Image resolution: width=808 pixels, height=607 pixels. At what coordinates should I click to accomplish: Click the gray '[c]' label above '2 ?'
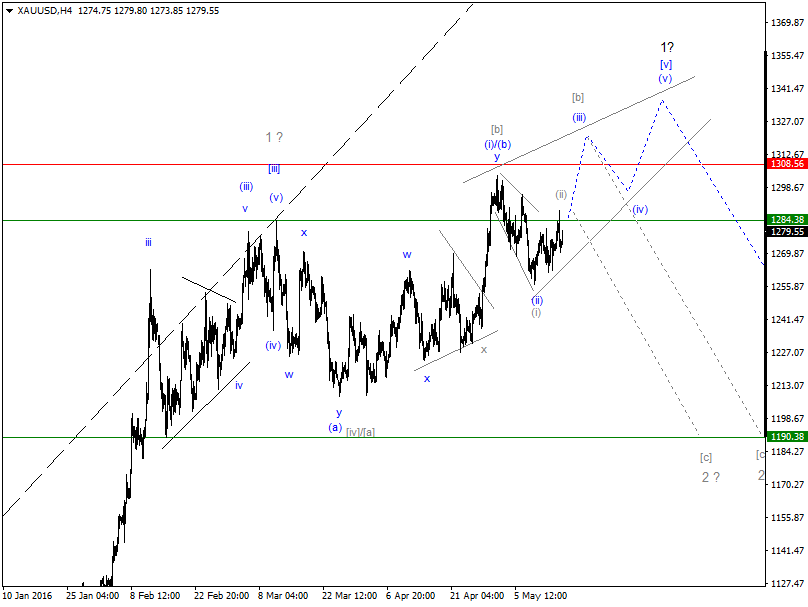coord(706,457)
